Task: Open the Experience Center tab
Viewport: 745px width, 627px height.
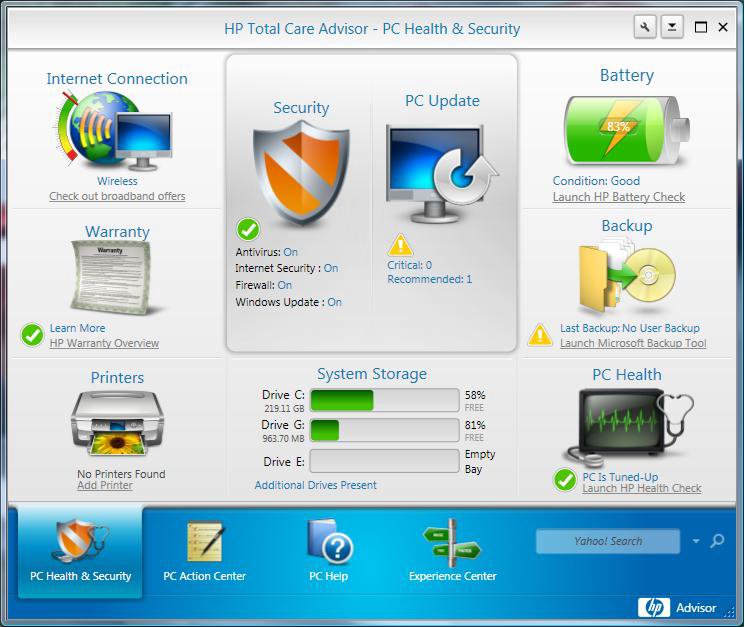Action: [452, 551]
